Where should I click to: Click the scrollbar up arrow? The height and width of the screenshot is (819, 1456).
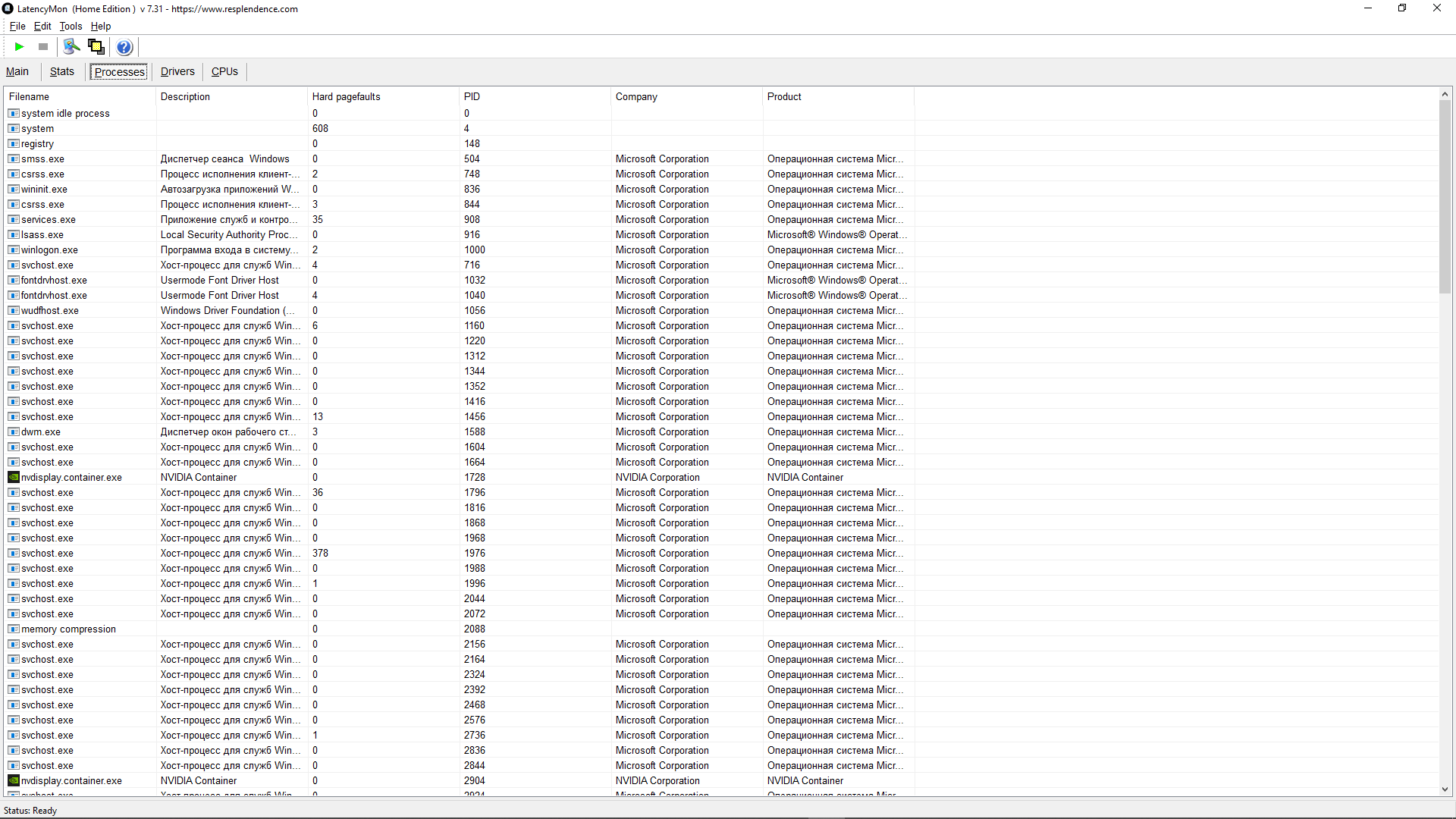pyautogui.click(x=1445, y=94)
